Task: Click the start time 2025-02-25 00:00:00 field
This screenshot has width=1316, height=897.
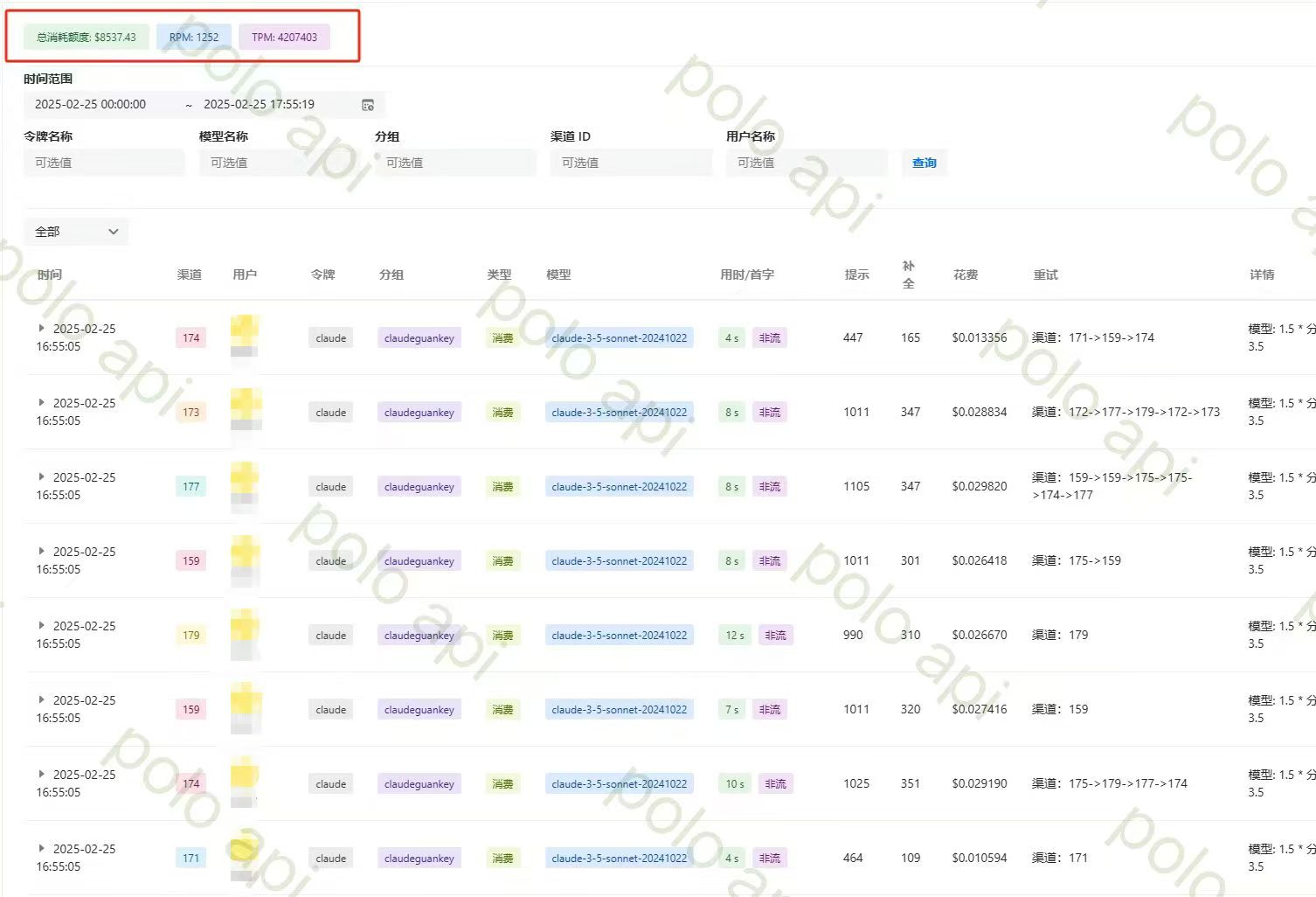Action: click(x=90, y=104)
